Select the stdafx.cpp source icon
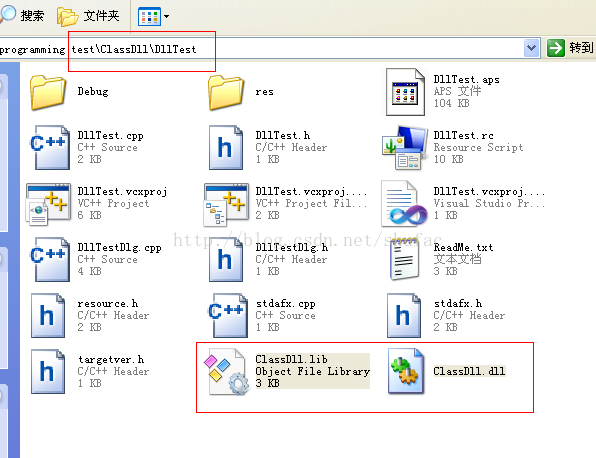Screen dimensions: 596x458 click(x=228, y=315)
